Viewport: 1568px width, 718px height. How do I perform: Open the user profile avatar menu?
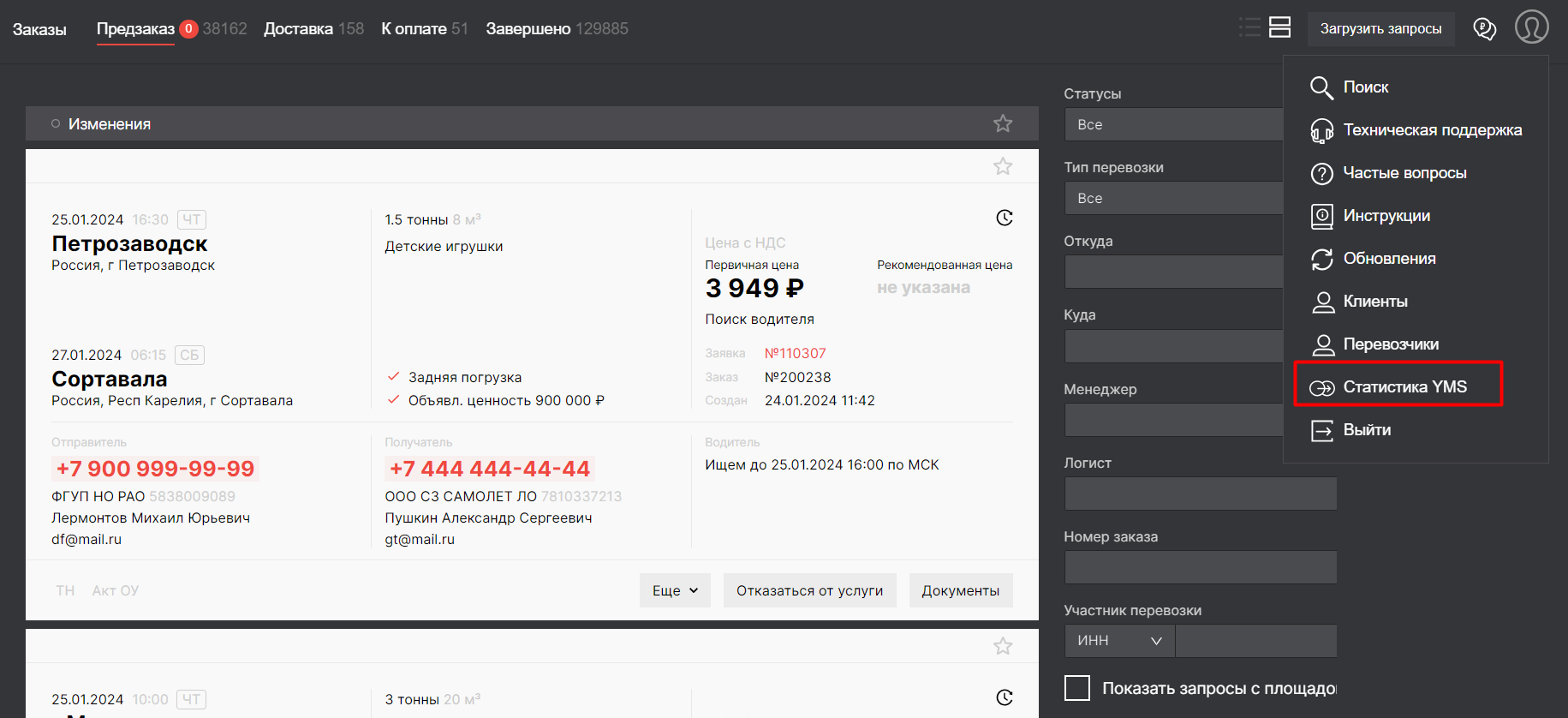pos(1532,27)
